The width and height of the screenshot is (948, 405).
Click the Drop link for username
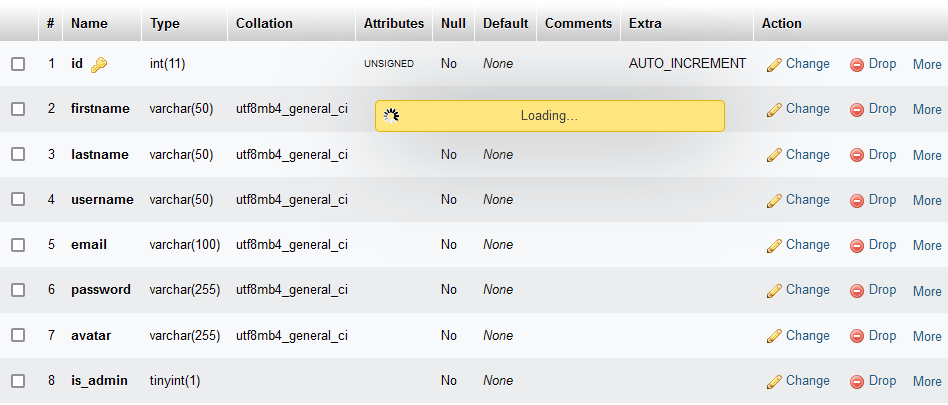pos(882,200)
